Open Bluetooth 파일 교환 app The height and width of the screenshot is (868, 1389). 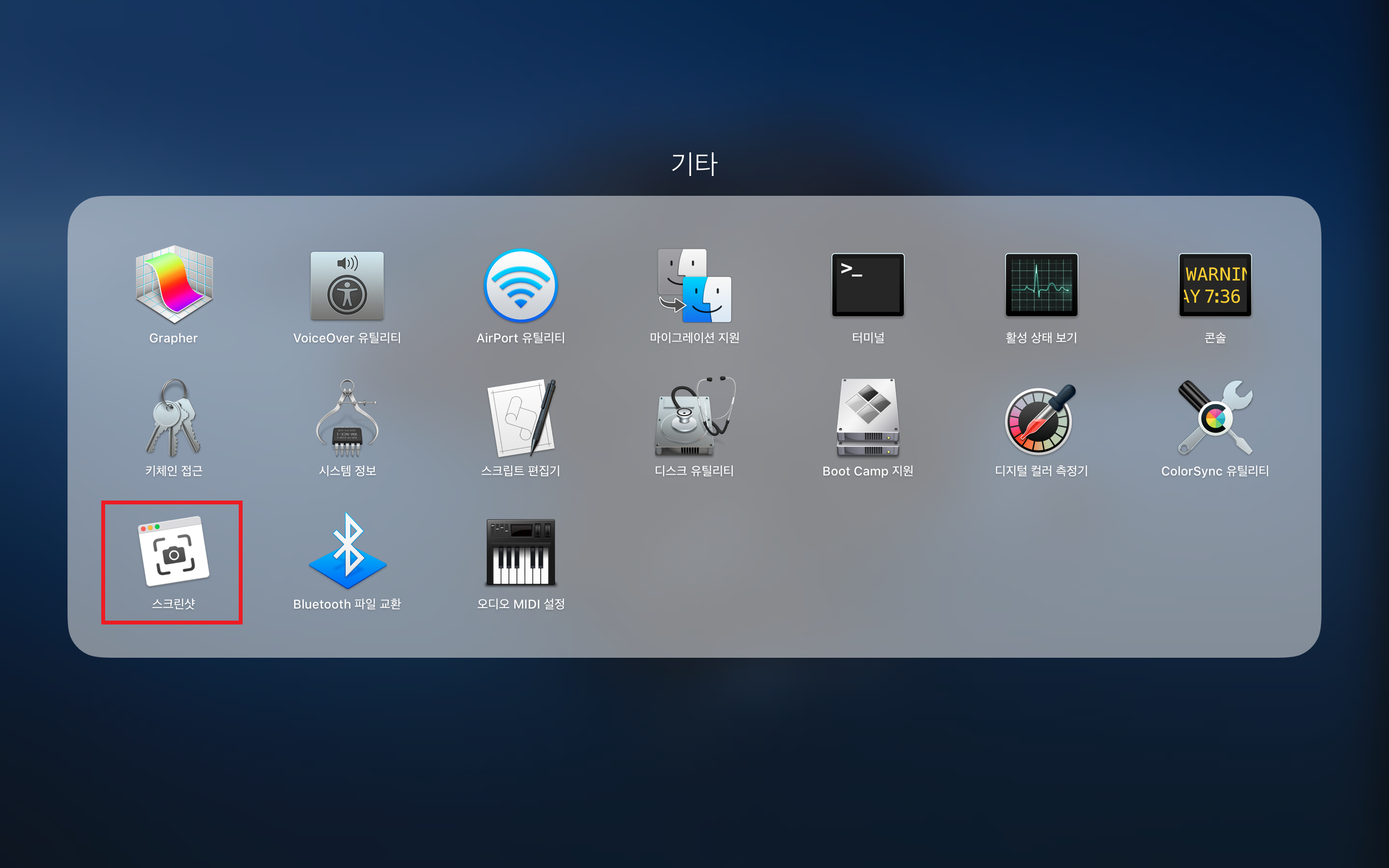[347, 551]
